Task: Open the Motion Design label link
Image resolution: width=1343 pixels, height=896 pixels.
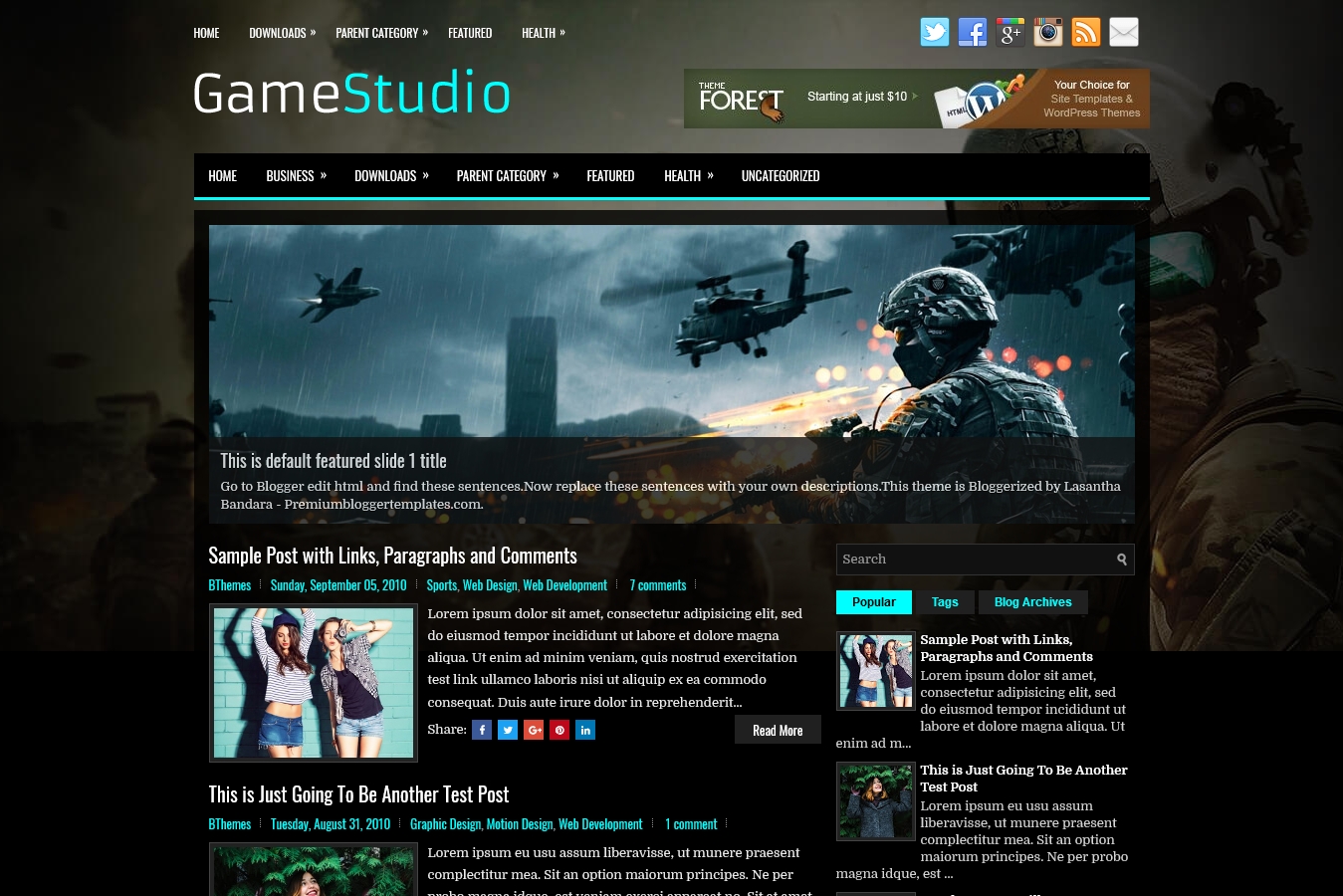Action: point(520,824)
